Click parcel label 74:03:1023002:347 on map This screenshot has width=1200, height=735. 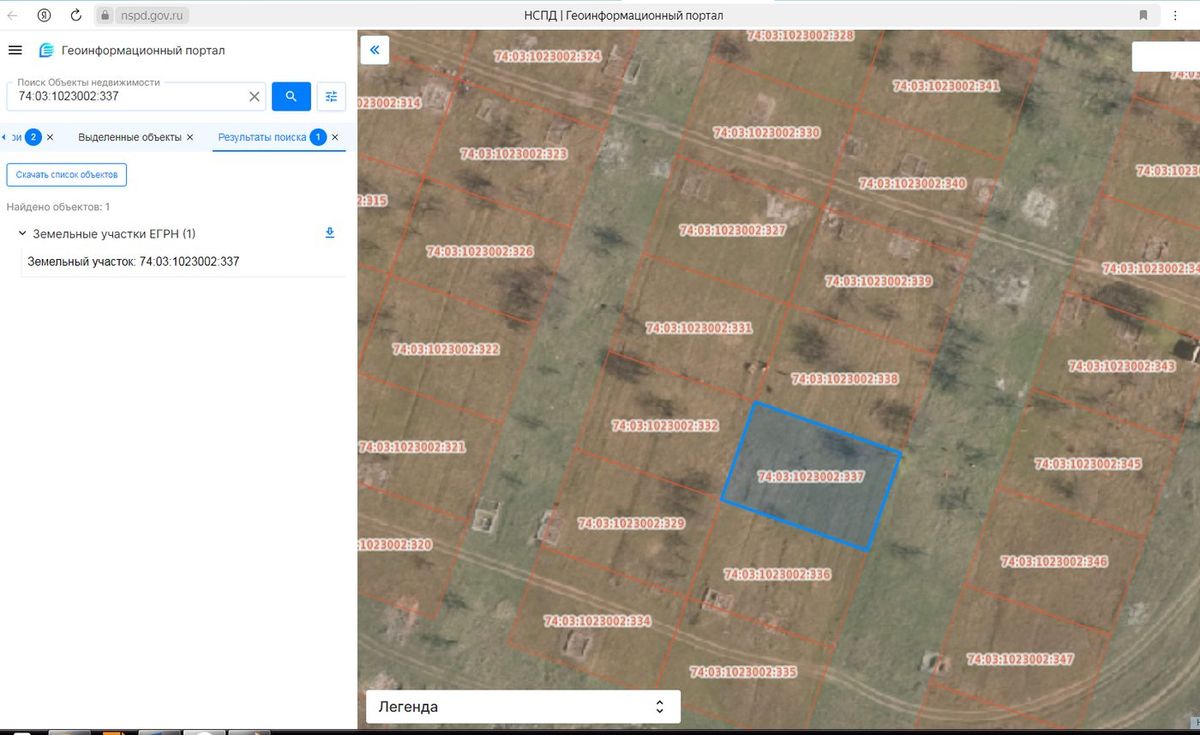pyautogui.click(x=1020, y=660)
